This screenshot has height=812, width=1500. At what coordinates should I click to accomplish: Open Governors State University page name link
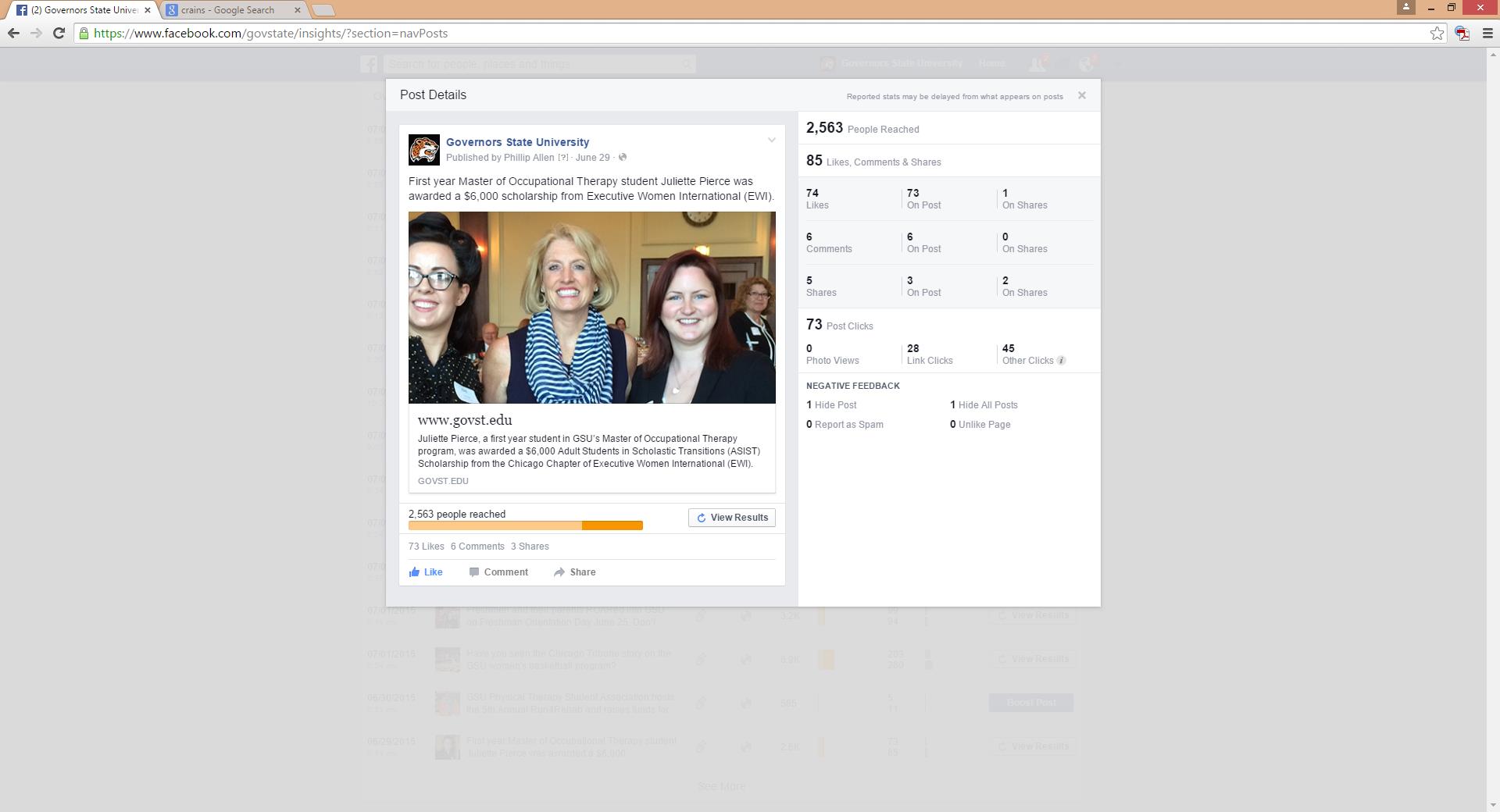[517, 142]
